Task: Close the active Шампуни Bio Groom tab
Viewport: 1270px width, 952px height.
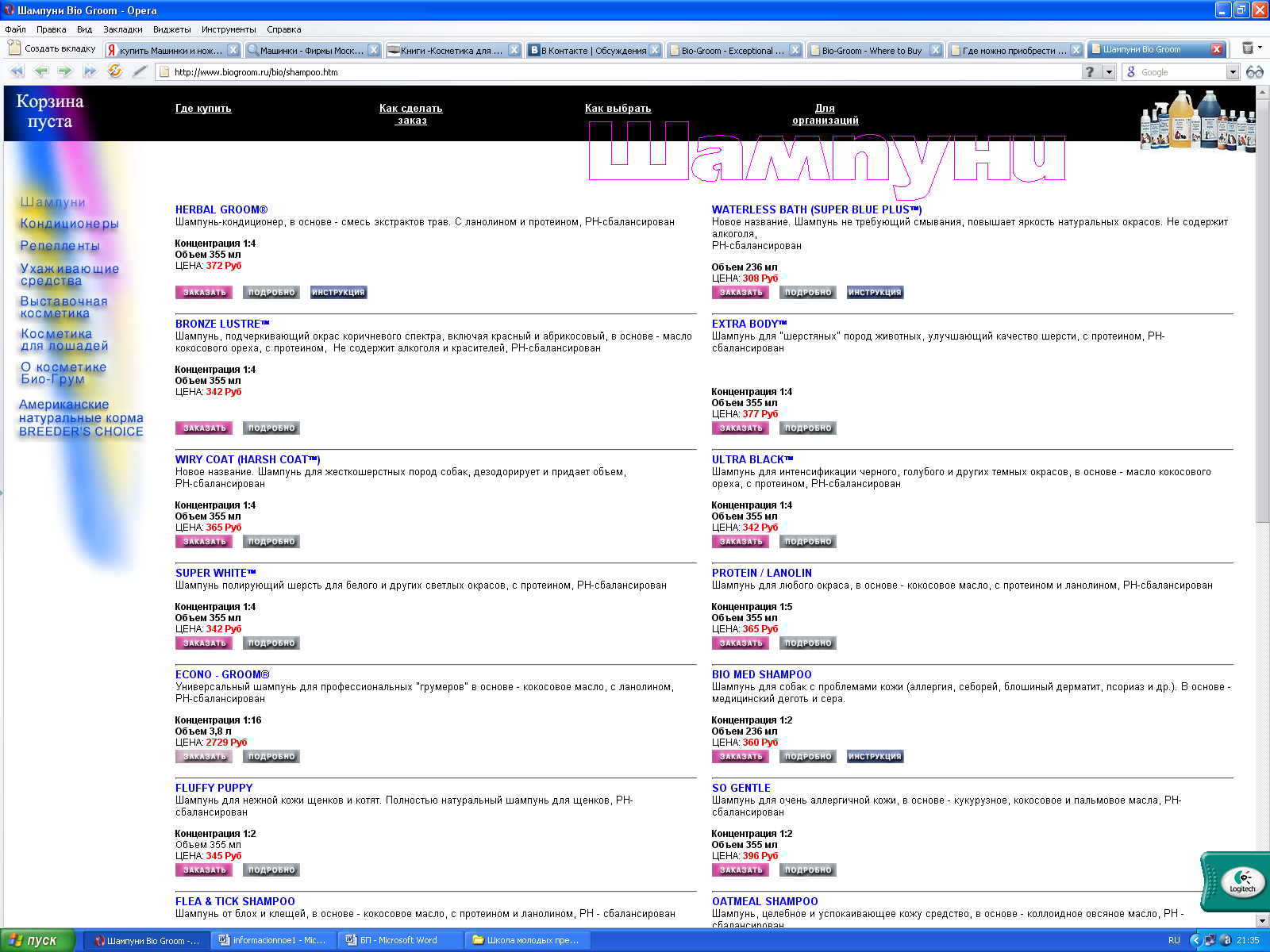Action: coord(1216,49)
